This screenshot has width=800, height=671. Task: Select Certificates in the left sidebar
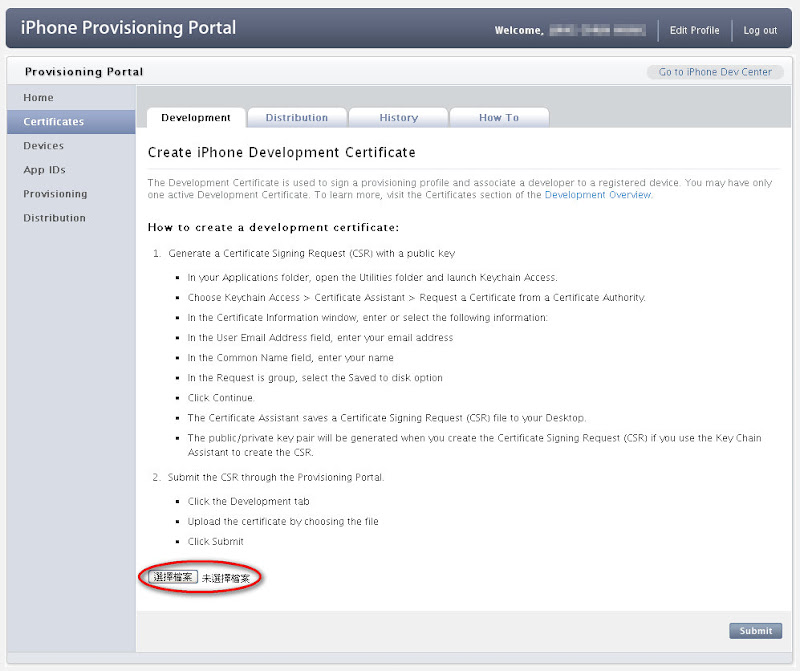54,122
